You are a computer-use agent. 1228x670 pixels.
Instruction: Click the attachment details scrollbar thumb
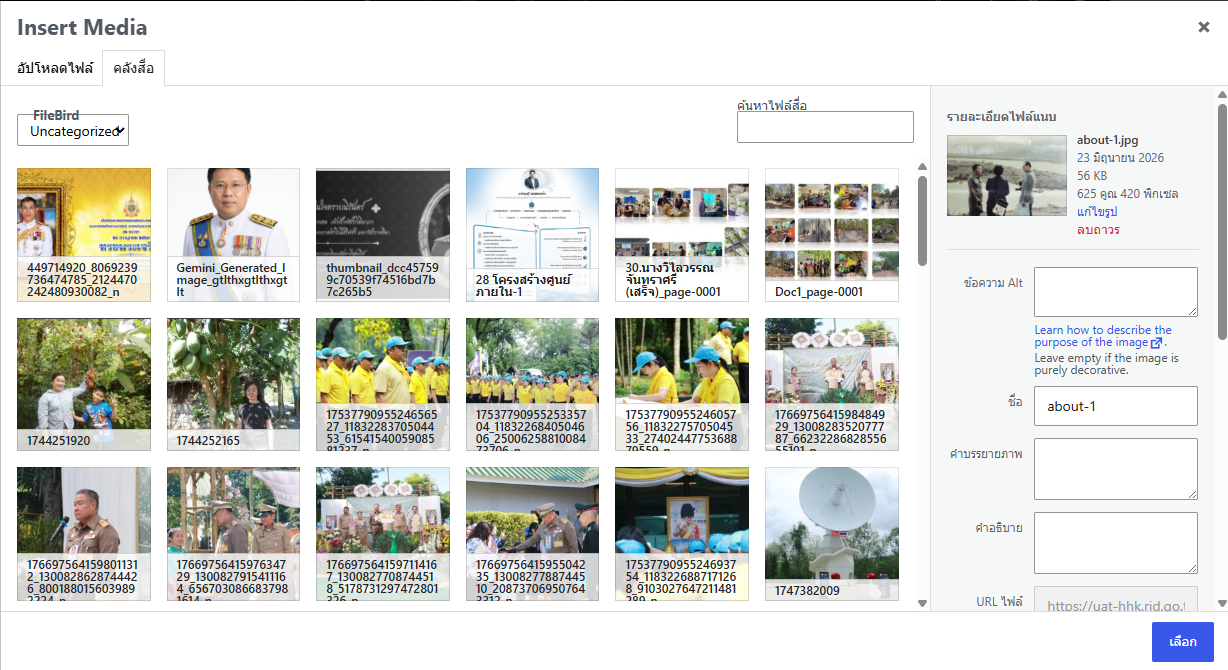tap(1222, 221)
